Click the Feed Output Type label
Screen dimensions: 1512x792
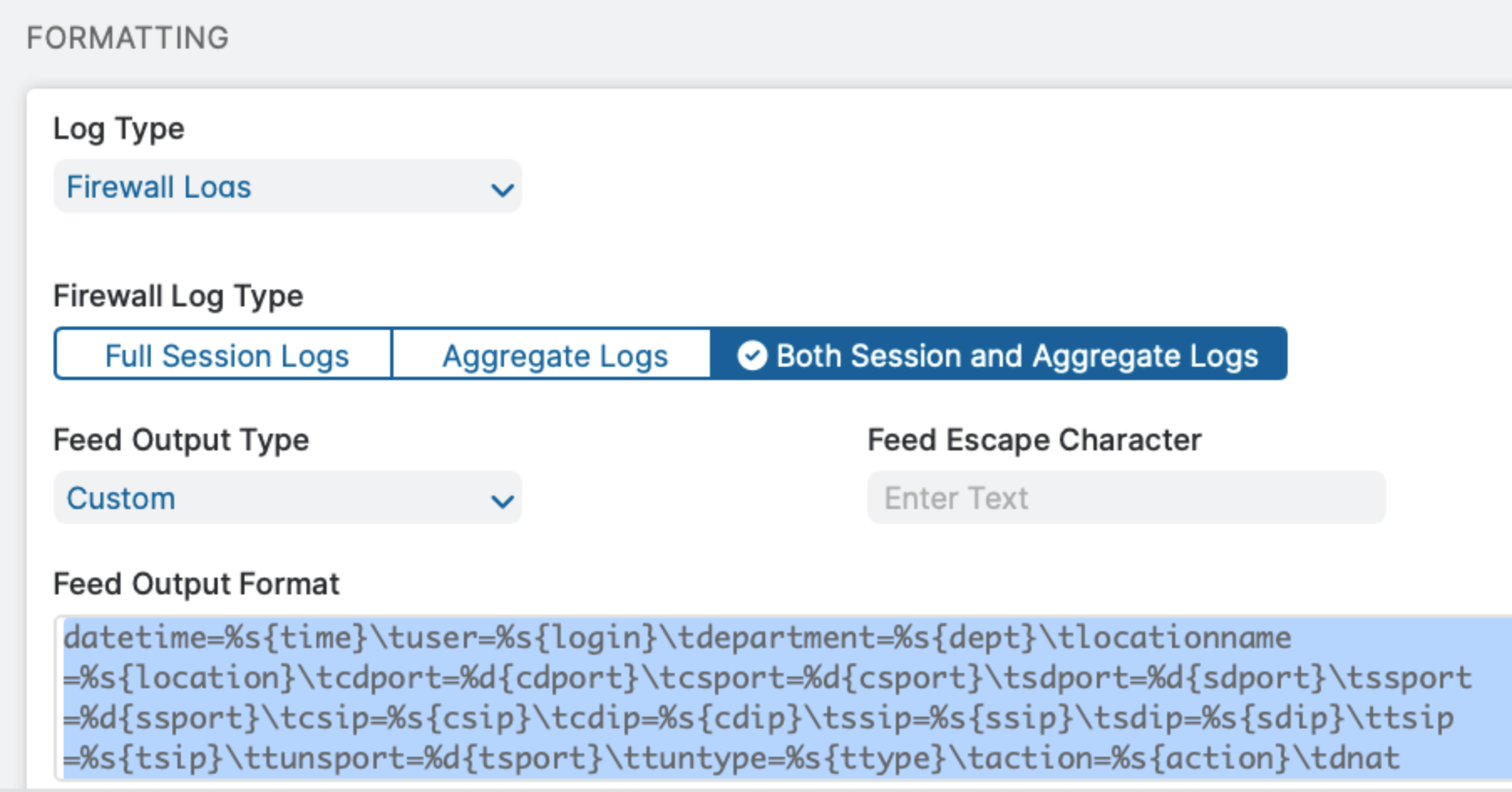181,440
